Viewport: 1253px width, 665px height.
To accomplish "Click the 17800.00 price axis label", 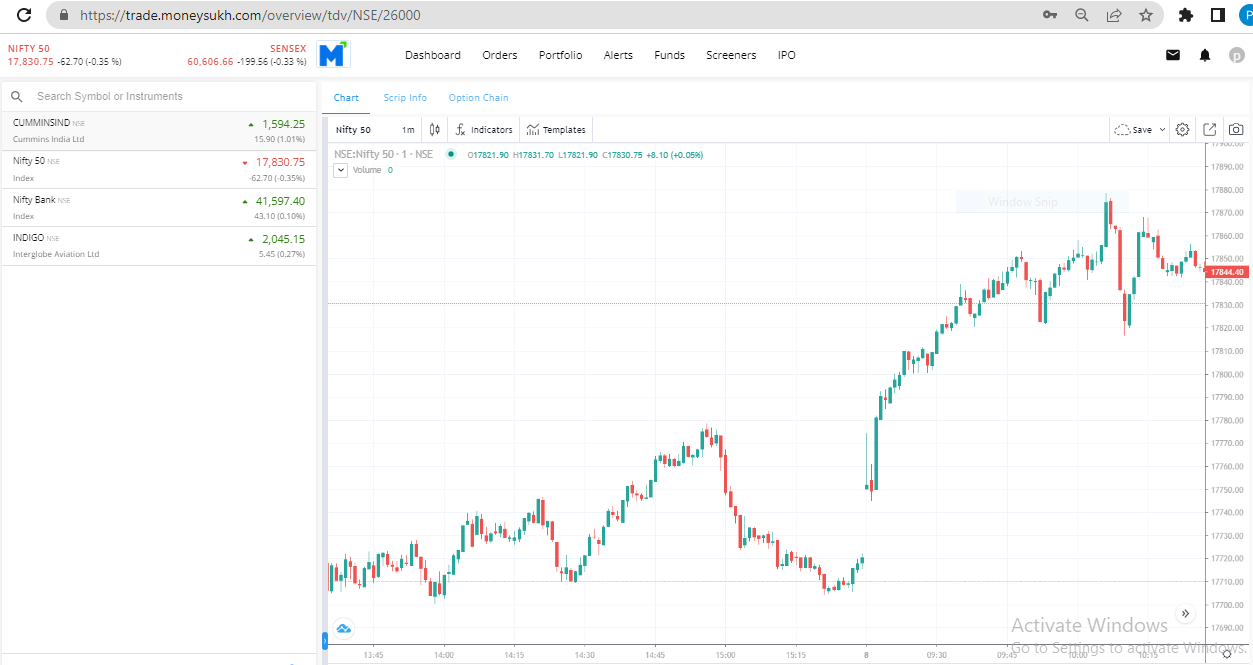I will (1227, 374).
